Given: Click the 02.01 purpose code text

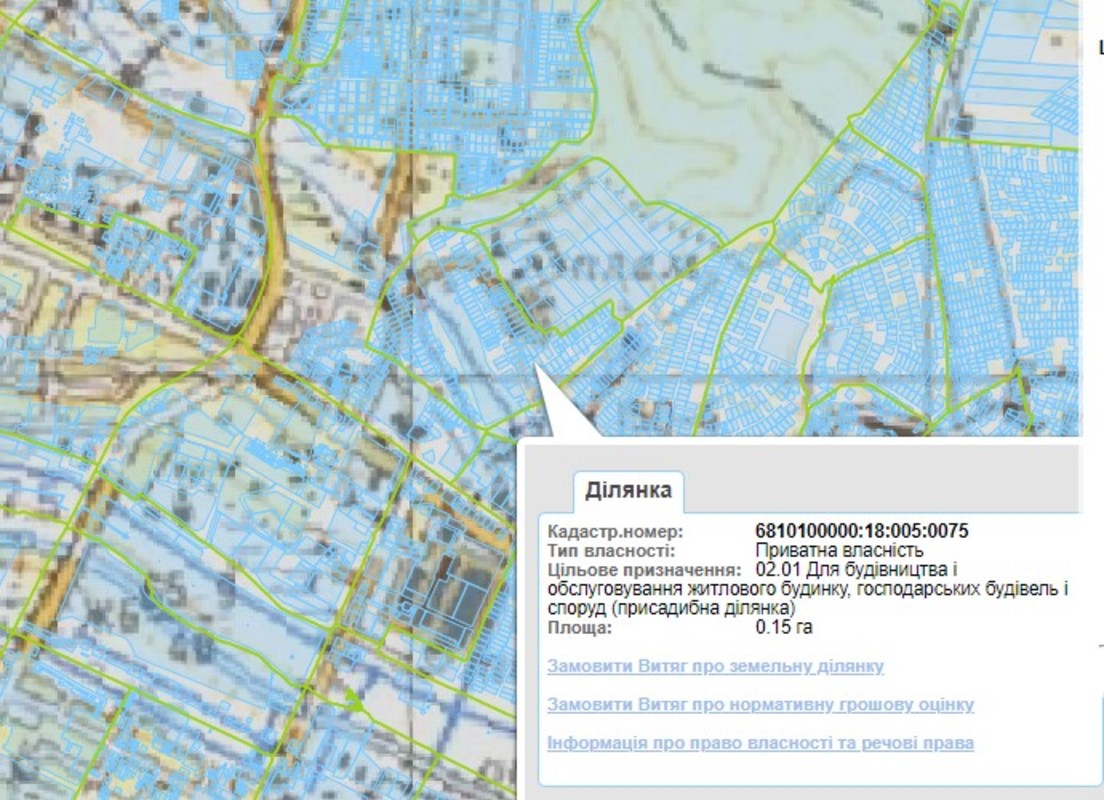Looking at the screenshot, I should point(775,570).
